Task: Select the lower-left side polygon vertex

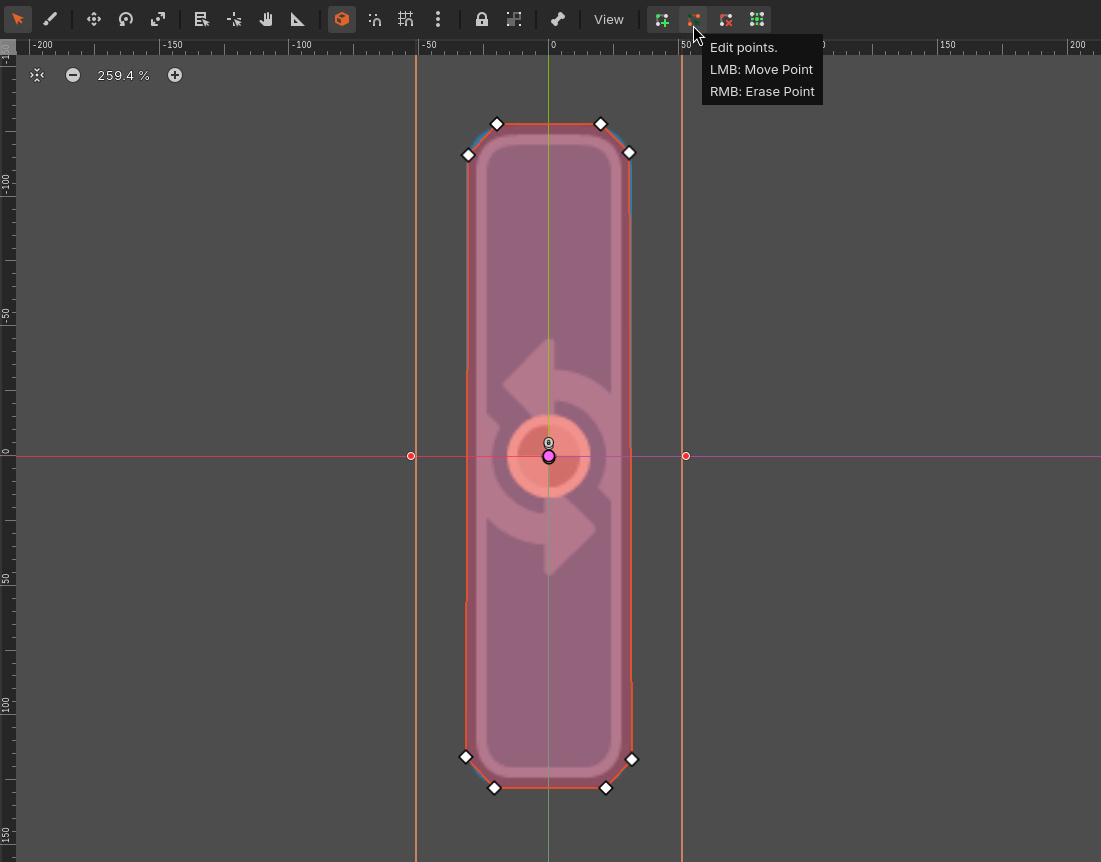Action: (466, 757)
